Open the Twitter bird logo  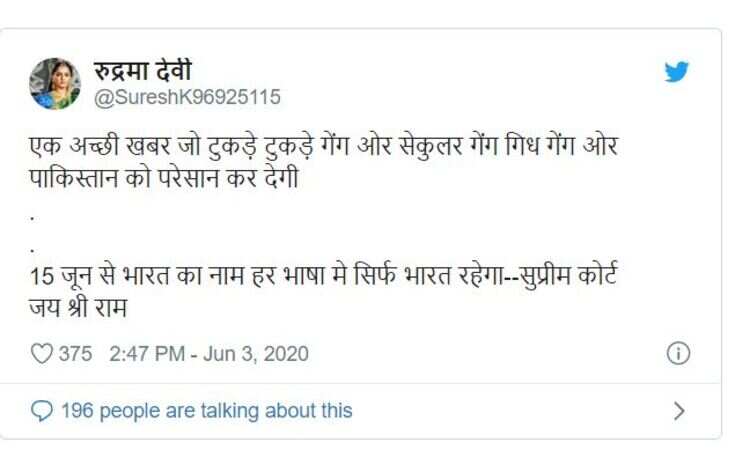[676, 72]
